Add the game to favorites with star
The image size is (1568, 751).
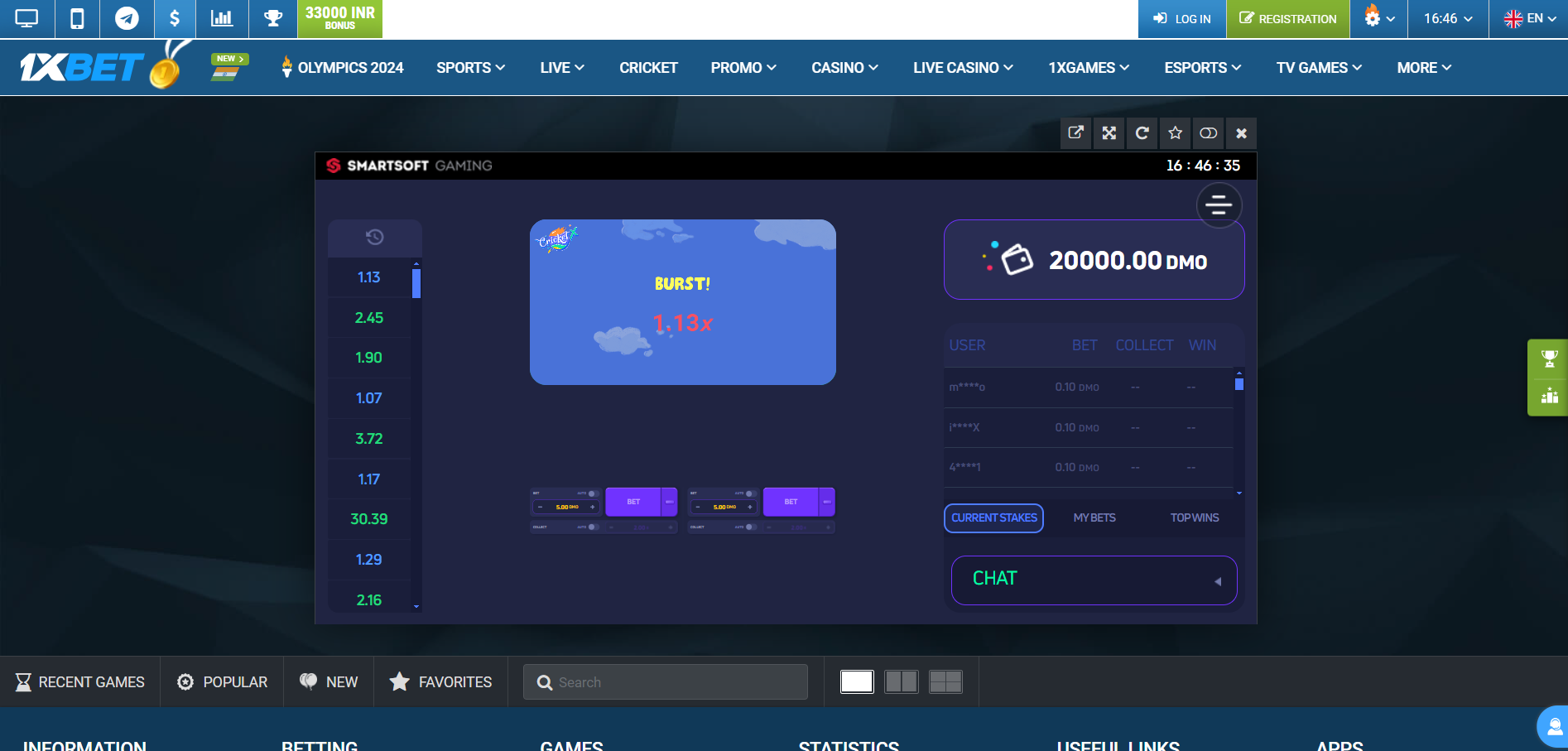1175,133
